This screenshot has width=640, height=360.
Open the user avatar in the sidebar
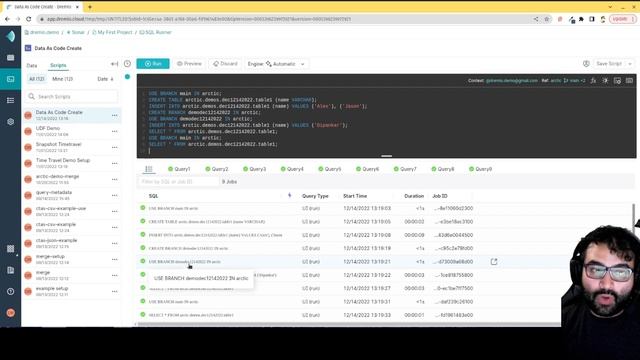[x=11, y=313]
